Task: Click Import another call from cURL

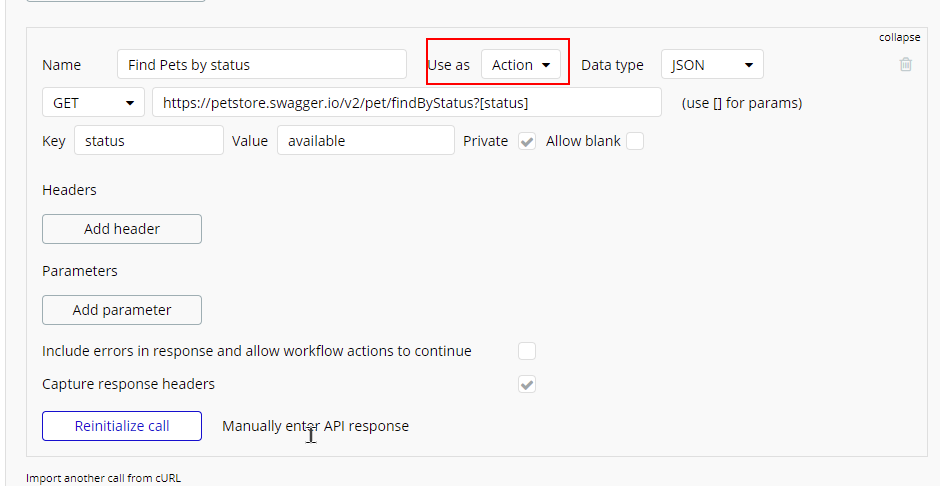Action: 103,478
